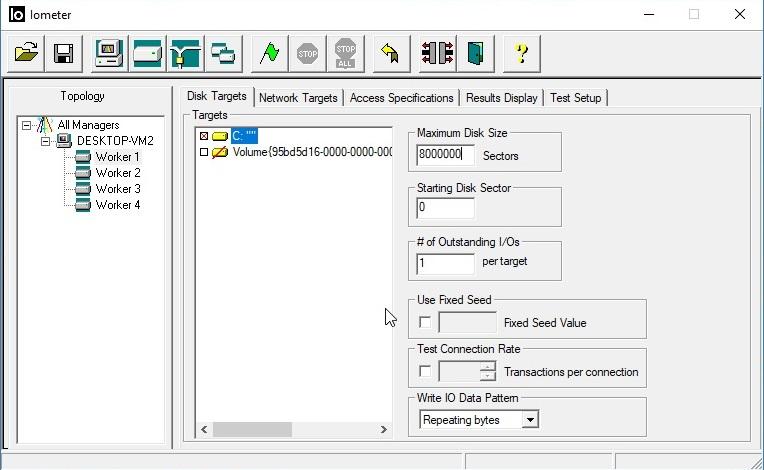Minimize the Iometer window
The width and height of the screenshot is (764, 470).
[x=649, y=15]
